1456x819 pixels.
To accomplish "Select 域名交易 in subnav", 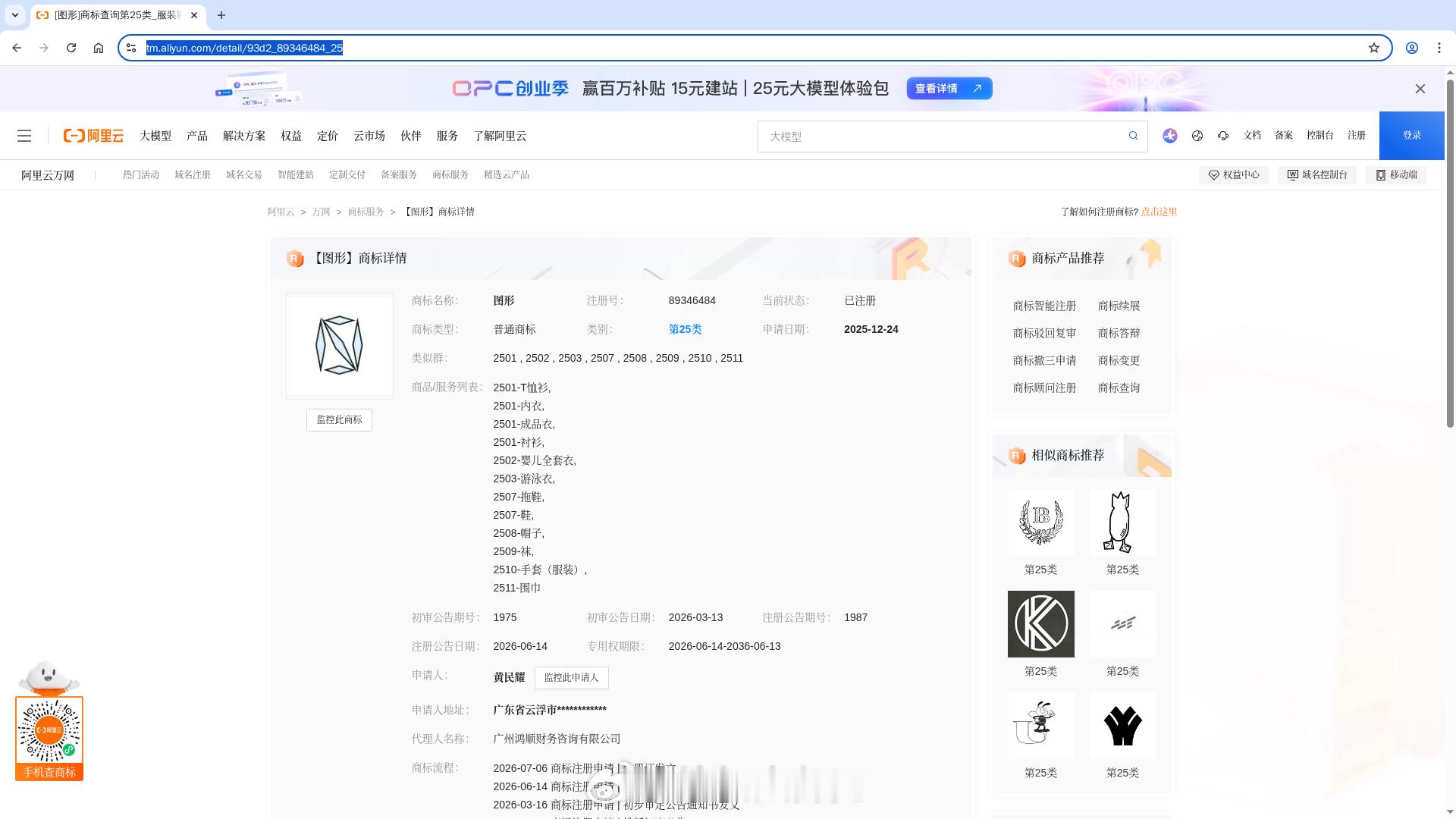I will [244, 174].
